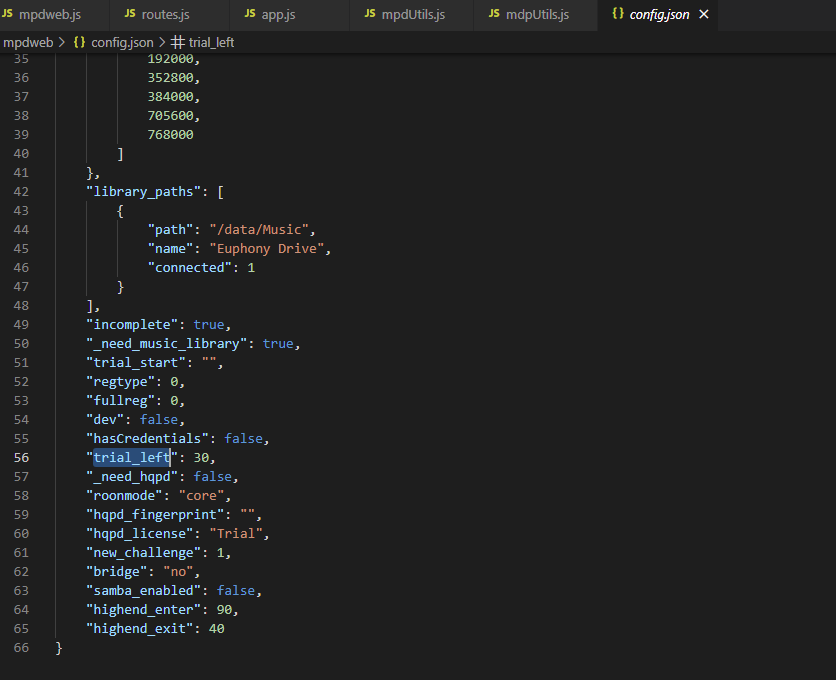836x680 pixels.
Task: Click the "library_paths" key
Action: 143,191
